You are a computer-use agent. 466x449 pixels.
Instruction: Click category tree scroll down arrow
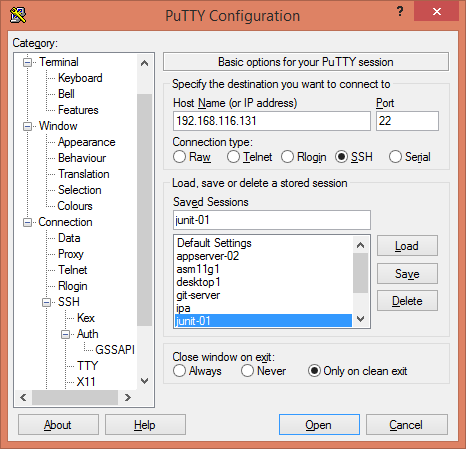click(144, 381)
